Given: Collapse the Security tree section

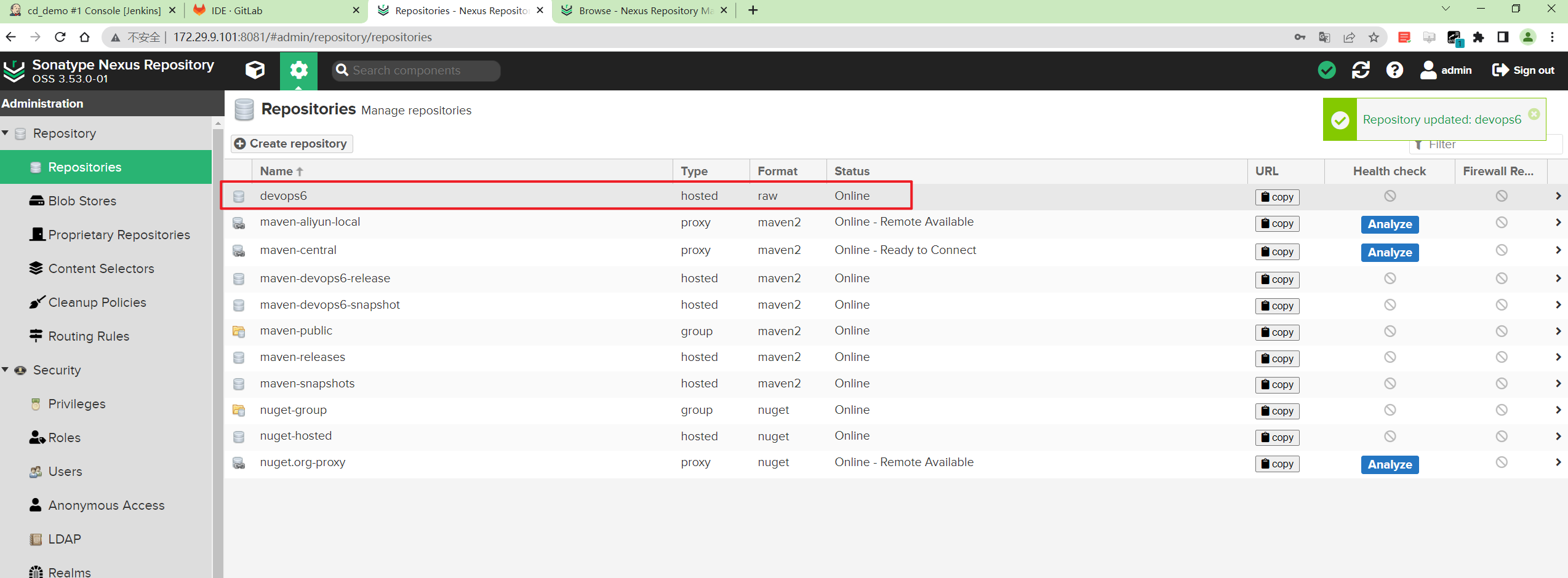Looking at the screenshot, I should click(x=6, y=370).
